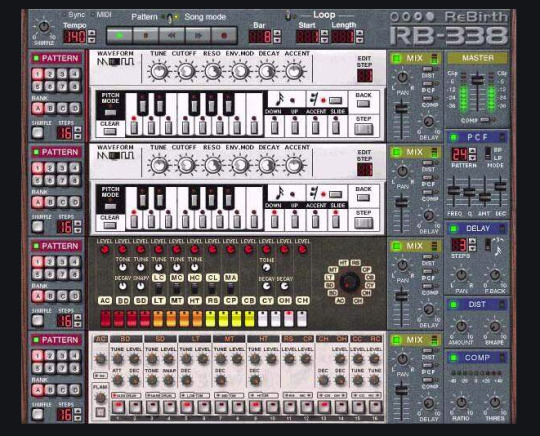Arm the red record button
Screen dimensions: 540x436
224,35
